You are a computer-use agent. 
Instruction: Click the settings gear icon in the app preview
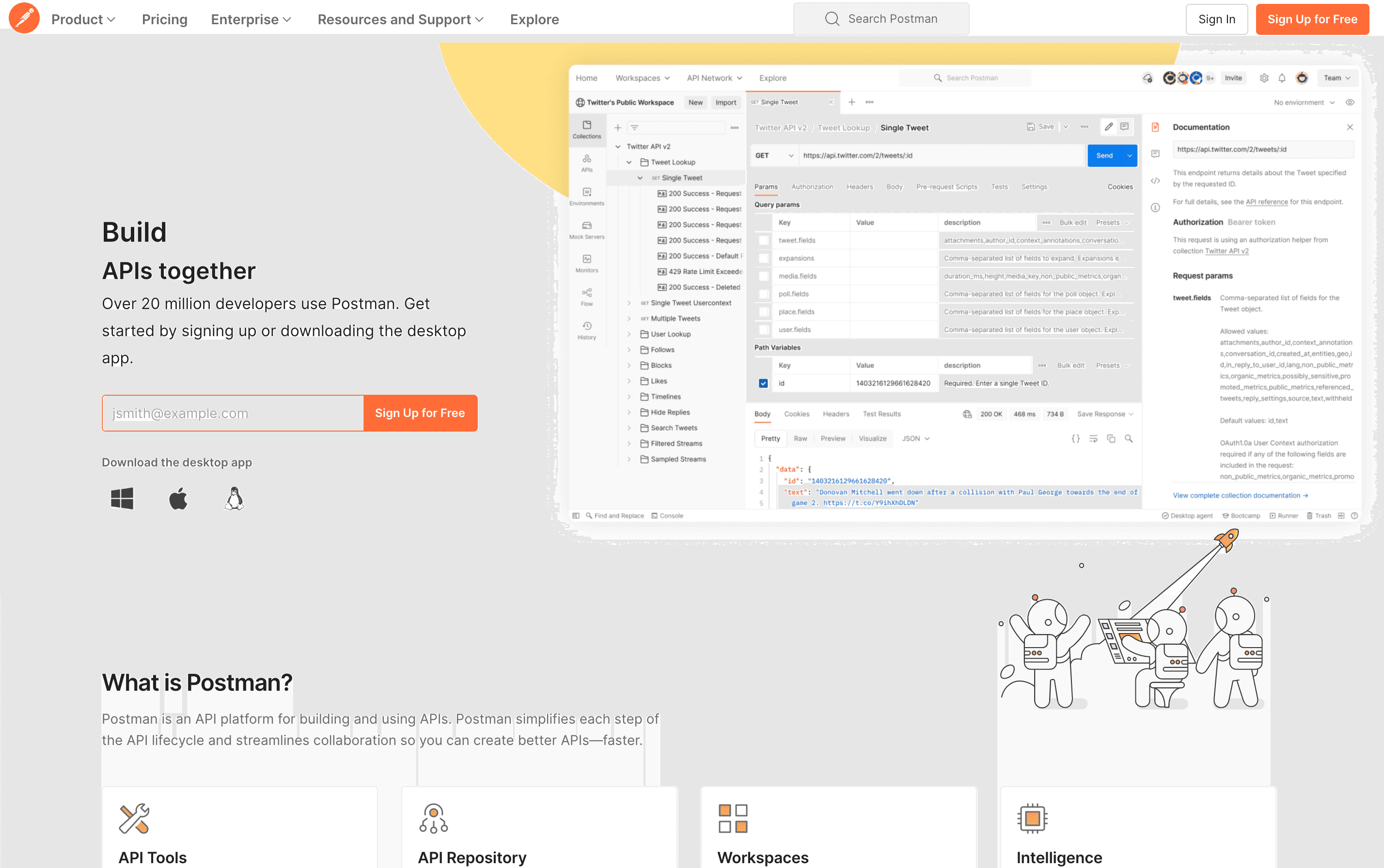1264,78
